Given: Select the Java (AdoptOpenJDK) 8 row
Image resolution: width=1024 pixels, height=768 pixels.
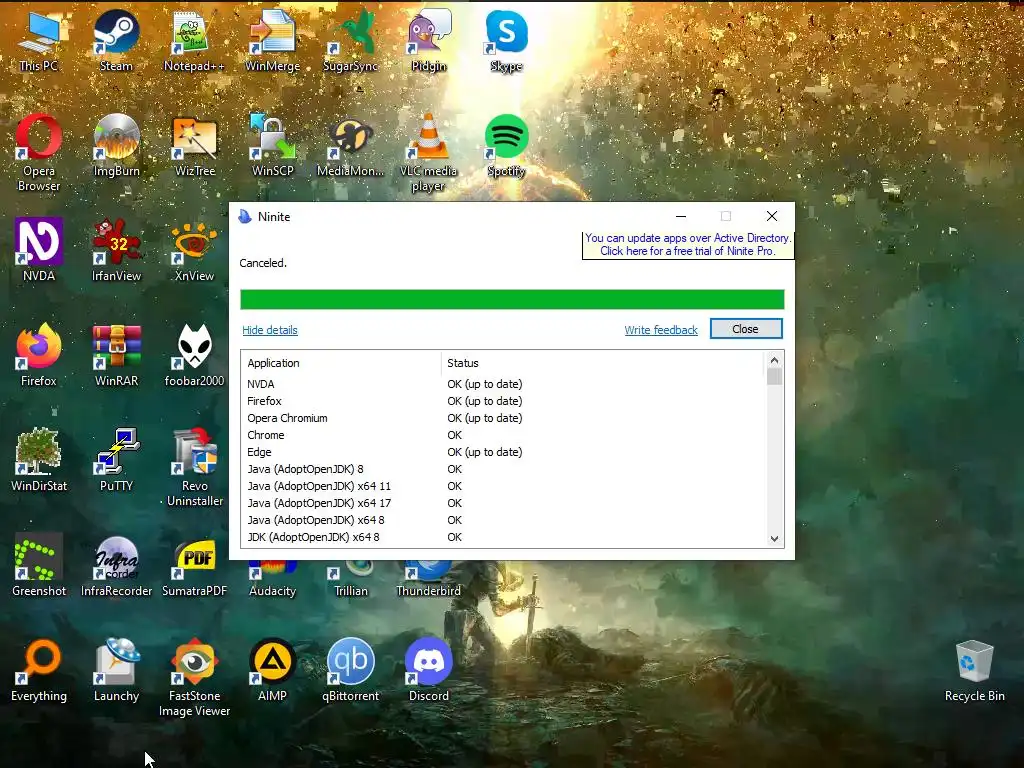Looking at the screenshot, I should click(x=503, y=469).
